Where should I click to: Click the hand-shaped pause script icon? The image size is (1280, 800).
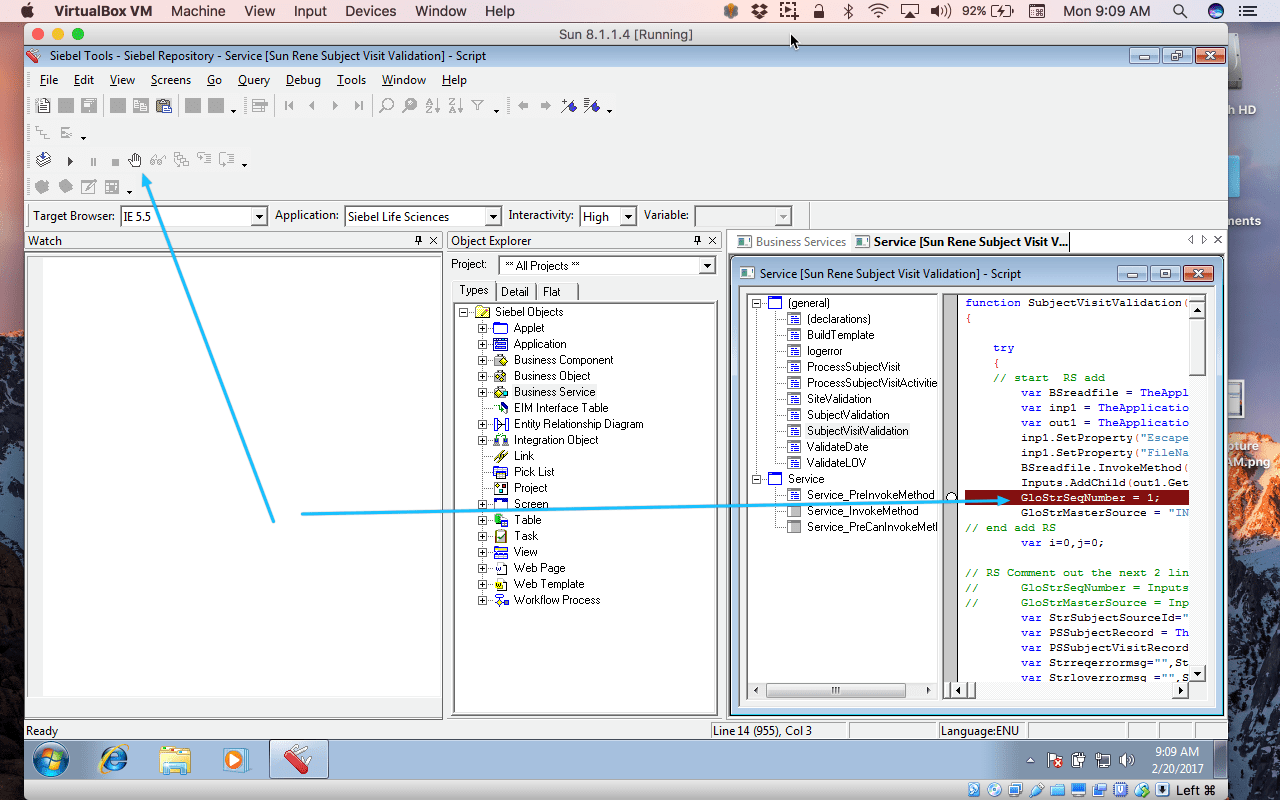(135, 160)
